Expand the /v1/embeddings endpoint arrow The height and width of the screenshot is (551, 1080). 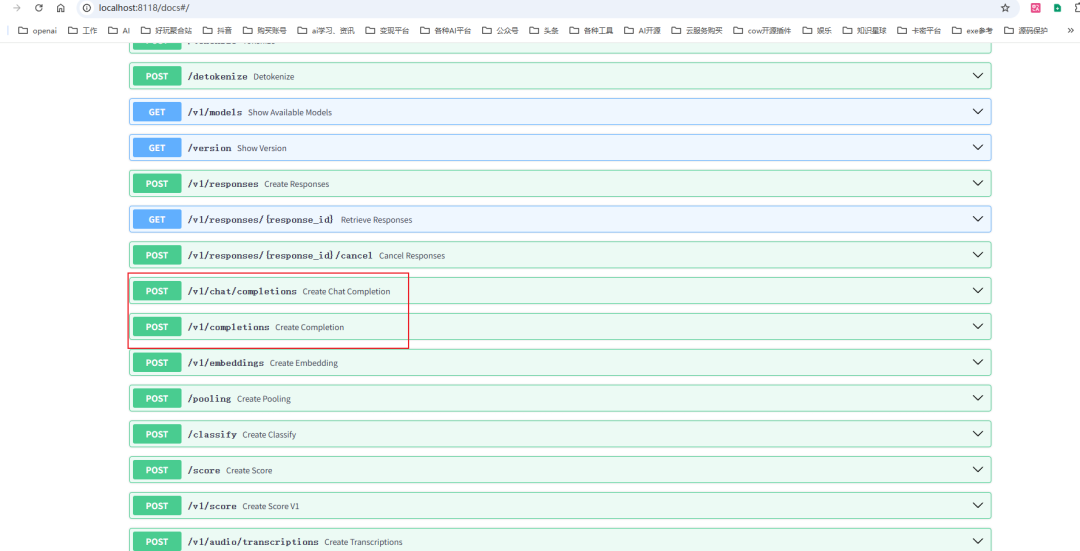977,362
